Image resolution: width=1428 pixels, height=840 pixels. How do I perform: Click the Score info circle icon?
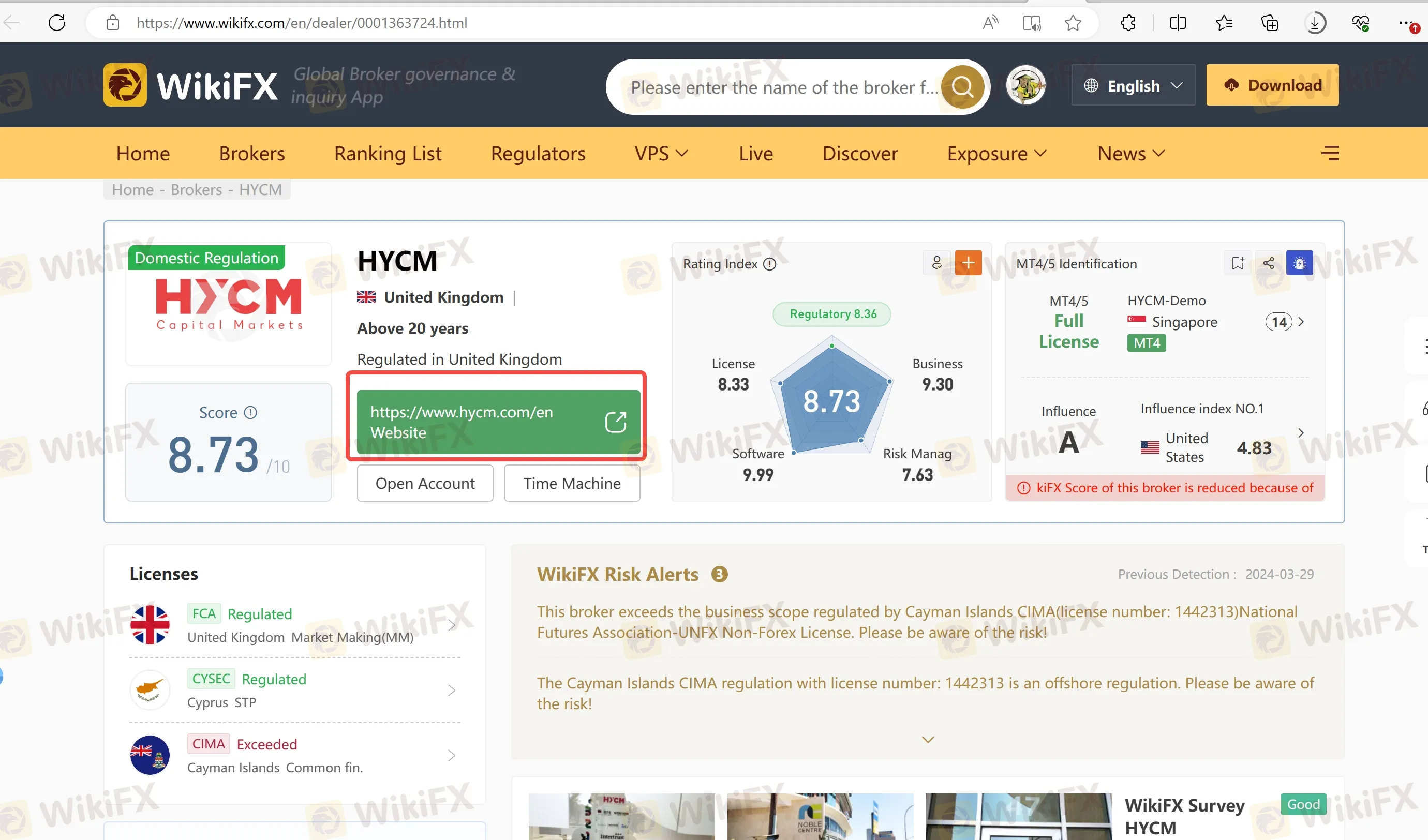250,412
